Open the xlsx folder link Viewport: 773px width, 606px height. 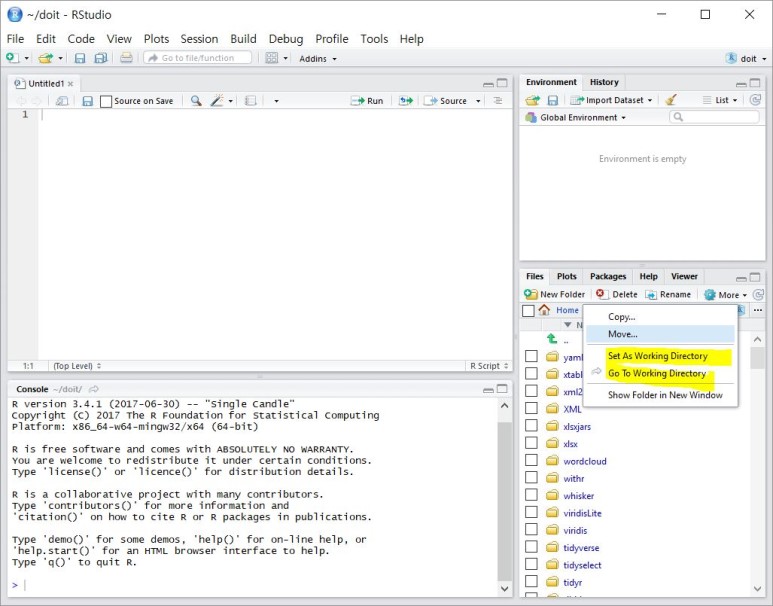pos(570,444)
